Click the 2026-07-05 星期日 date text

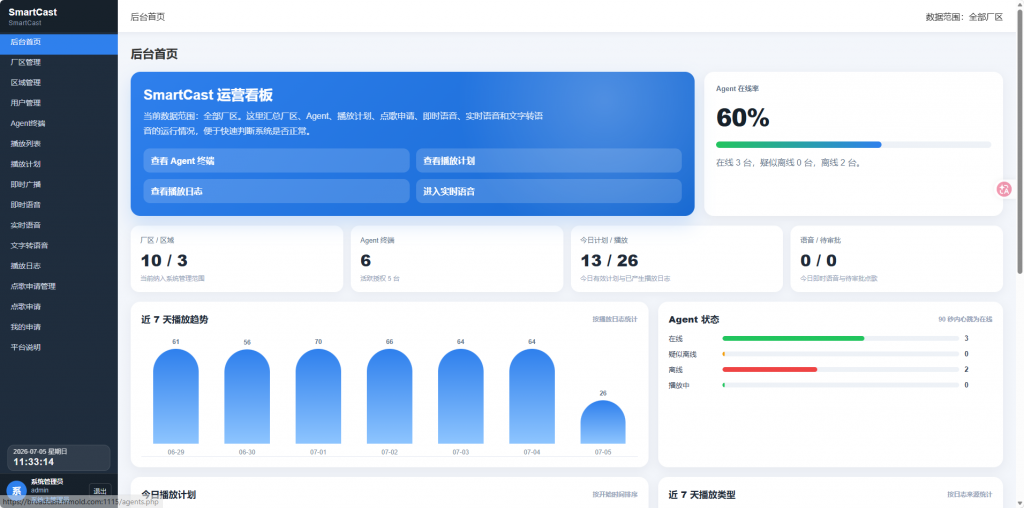pos(40,451)
